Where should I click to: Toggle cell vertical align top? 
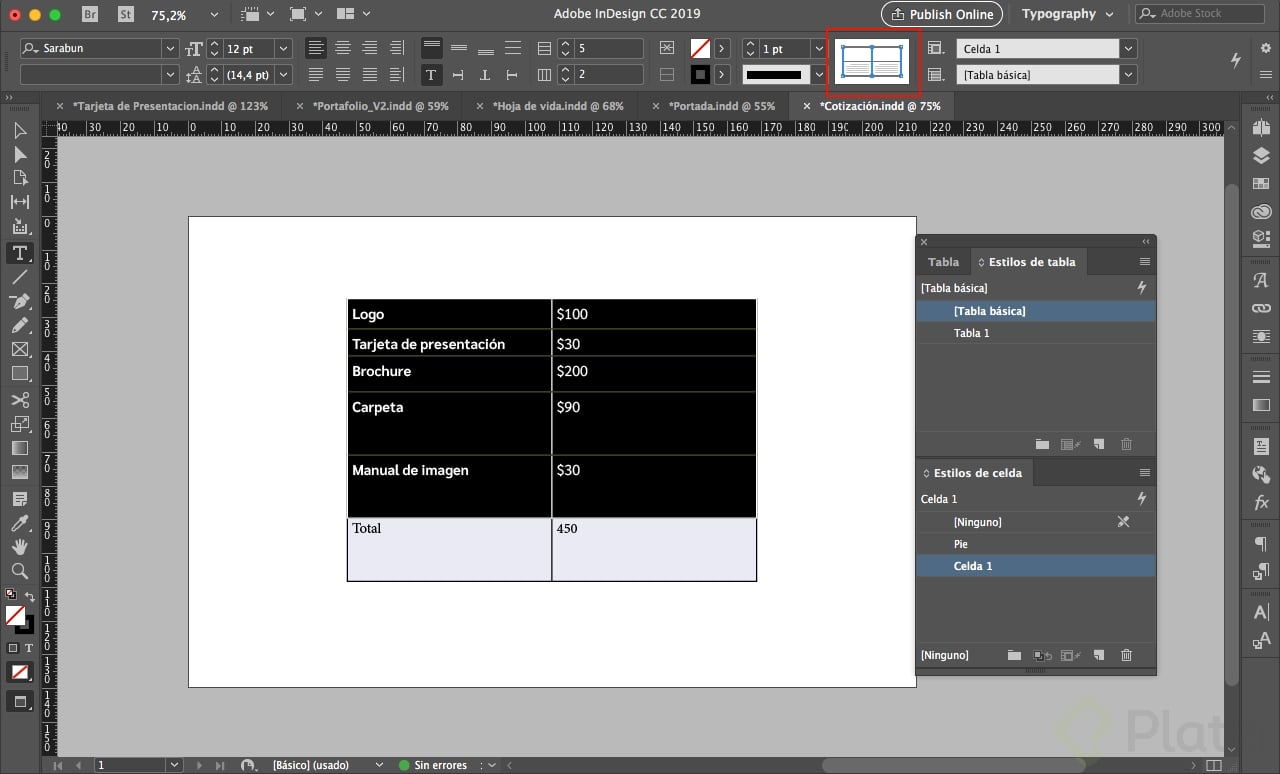click(x=431, y=48)
